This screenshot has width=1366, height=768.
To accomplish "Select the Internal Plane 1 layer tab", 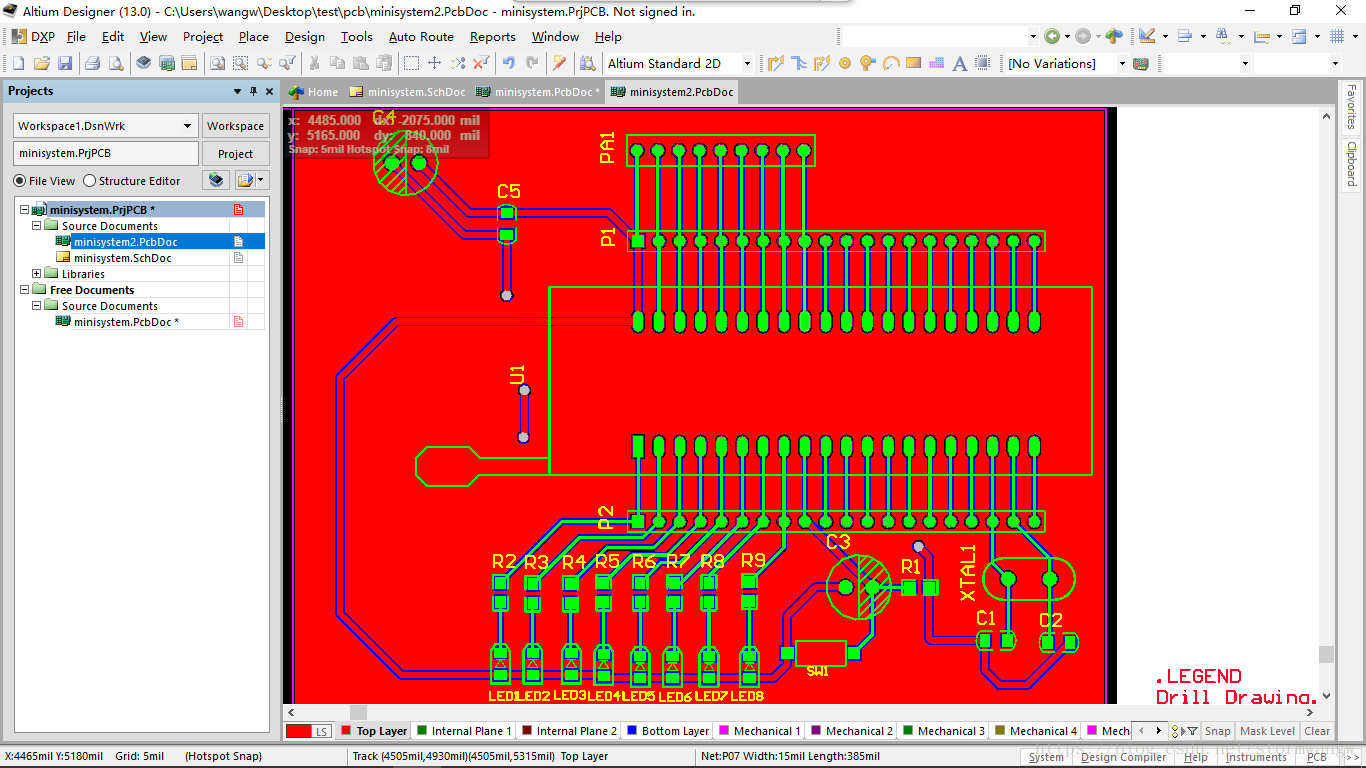I will coord(463,731).
